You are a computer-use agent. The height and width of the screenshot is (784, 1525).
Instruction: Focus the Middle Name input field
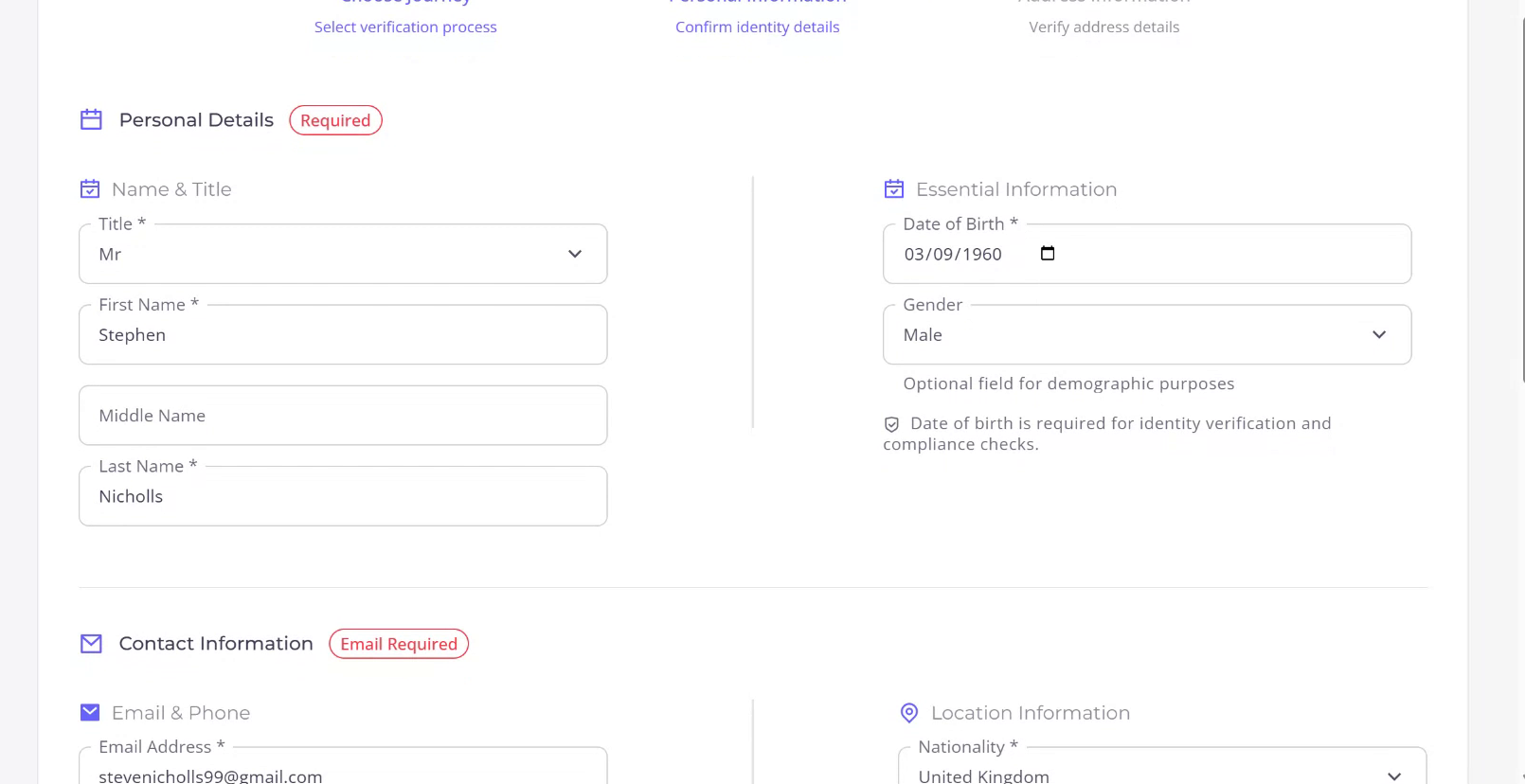(343, 416)
